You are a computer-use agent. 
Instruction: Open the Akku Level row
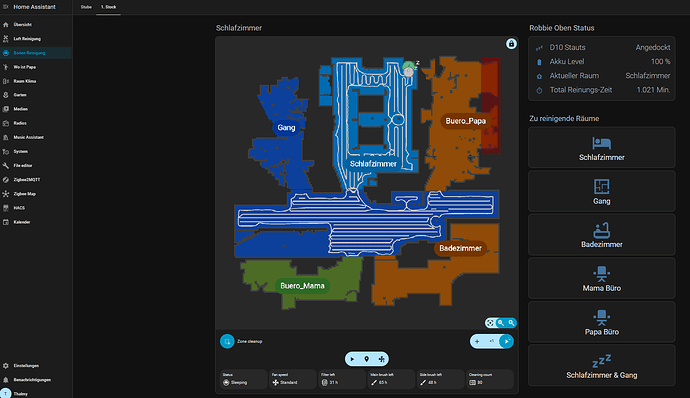(x=602, y=62)
